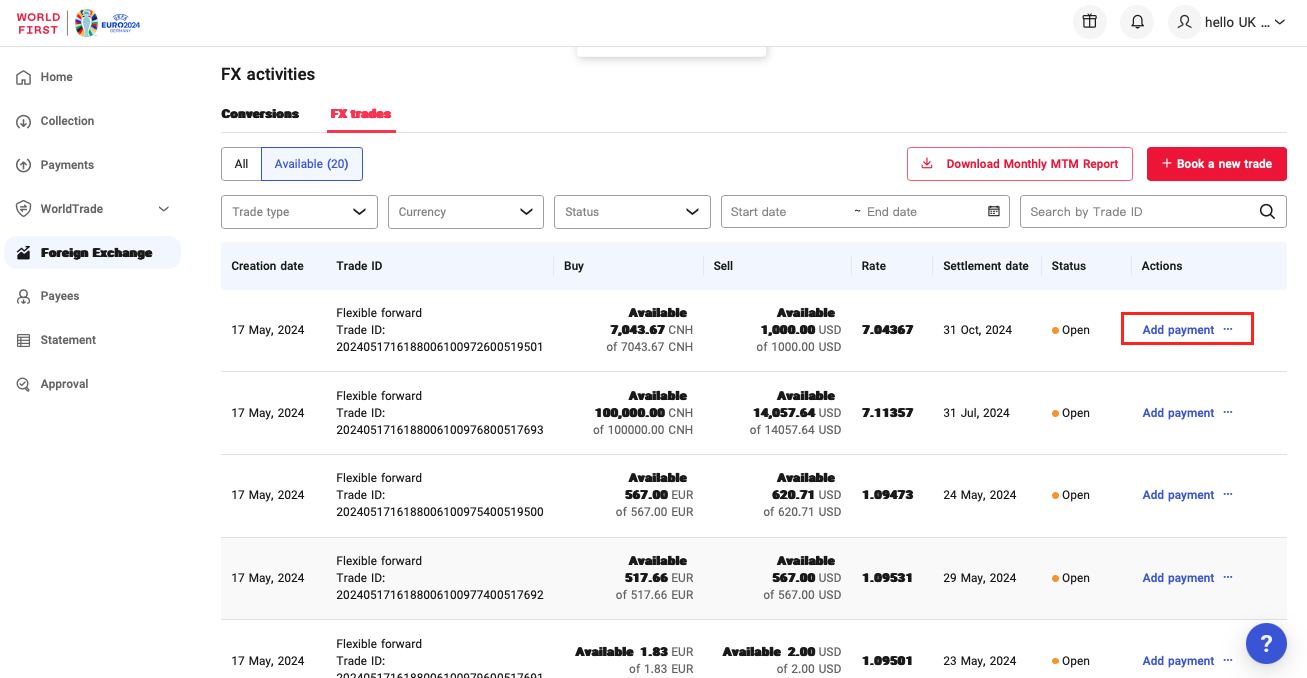
Task: Open the Home sidebar icon
Action: coord(24,77)
